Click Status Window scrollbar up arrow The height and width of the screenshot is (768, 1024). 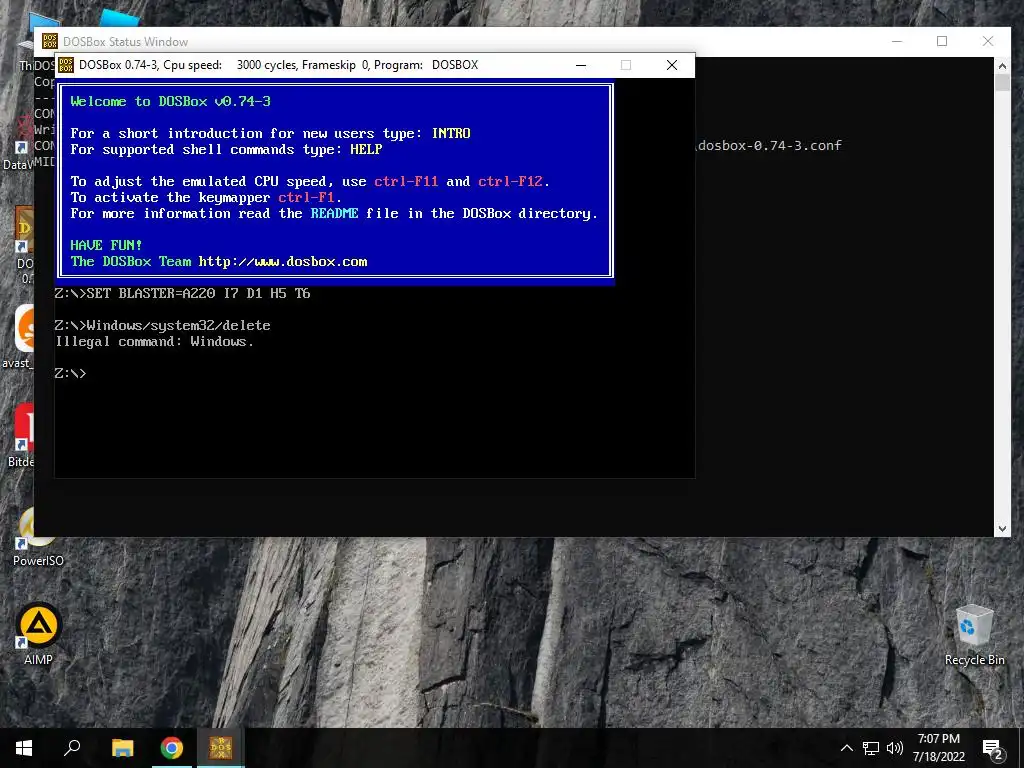[1002, 65]
